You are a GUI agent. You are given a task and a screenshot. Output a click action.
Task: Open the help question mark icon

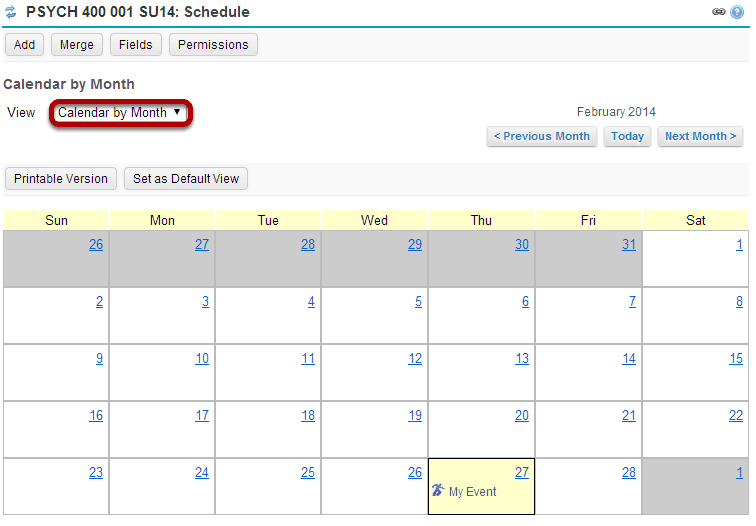click(x=737, y=12)
